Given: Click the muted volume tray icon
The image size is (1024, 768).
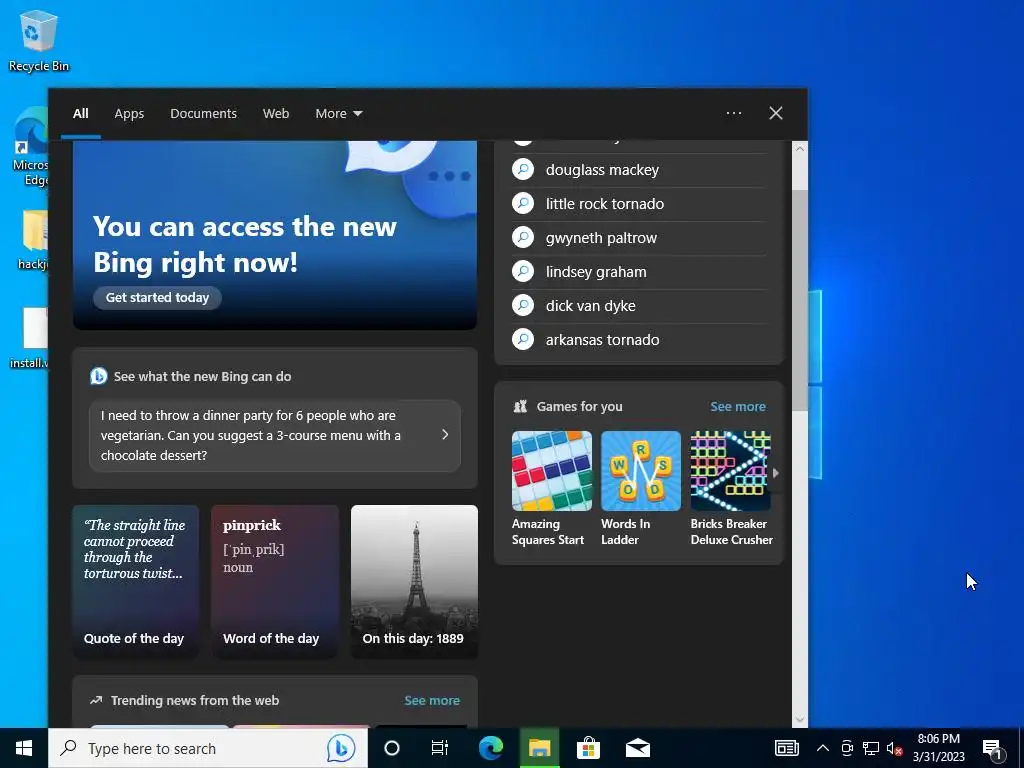Looking at the screenshot, I should coord(894,748).
